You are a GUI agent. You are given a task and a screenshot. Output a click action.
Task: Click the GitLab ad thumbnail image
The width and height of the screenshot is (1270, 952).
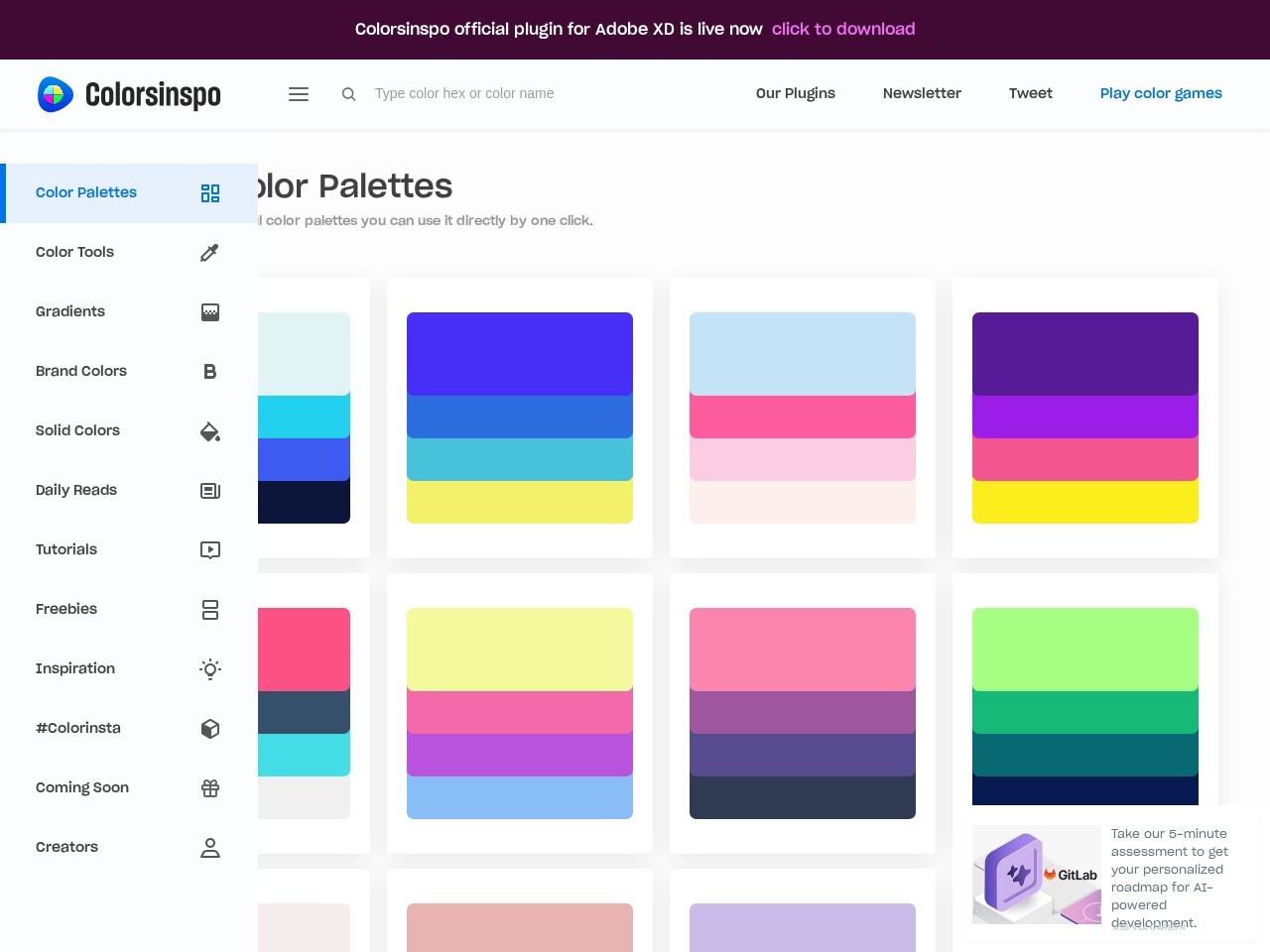pyautogui.click(x=1037, y=875)
